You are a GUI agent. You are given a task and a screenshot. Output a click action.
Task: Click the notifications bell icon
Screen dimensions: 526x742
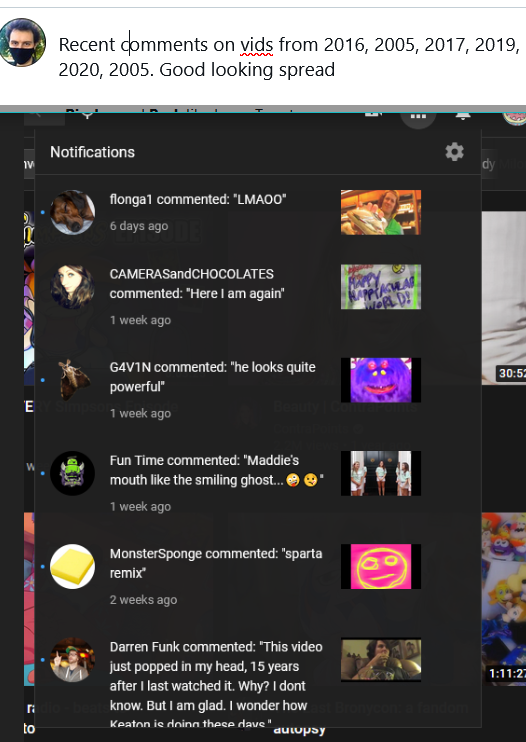tap(463, 115)
